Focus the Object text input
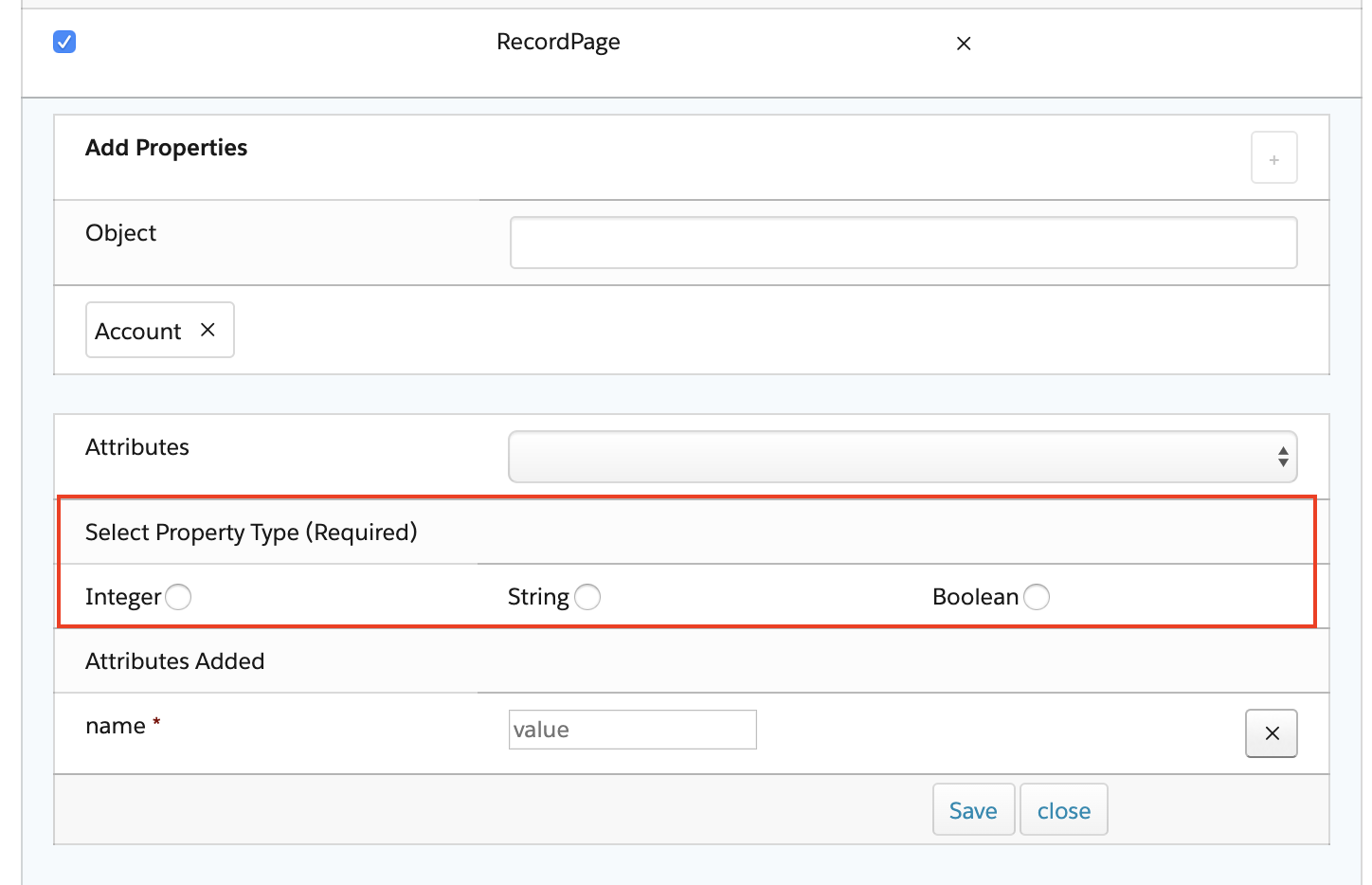Screen dimensions: 1372x885 point(903,243)
